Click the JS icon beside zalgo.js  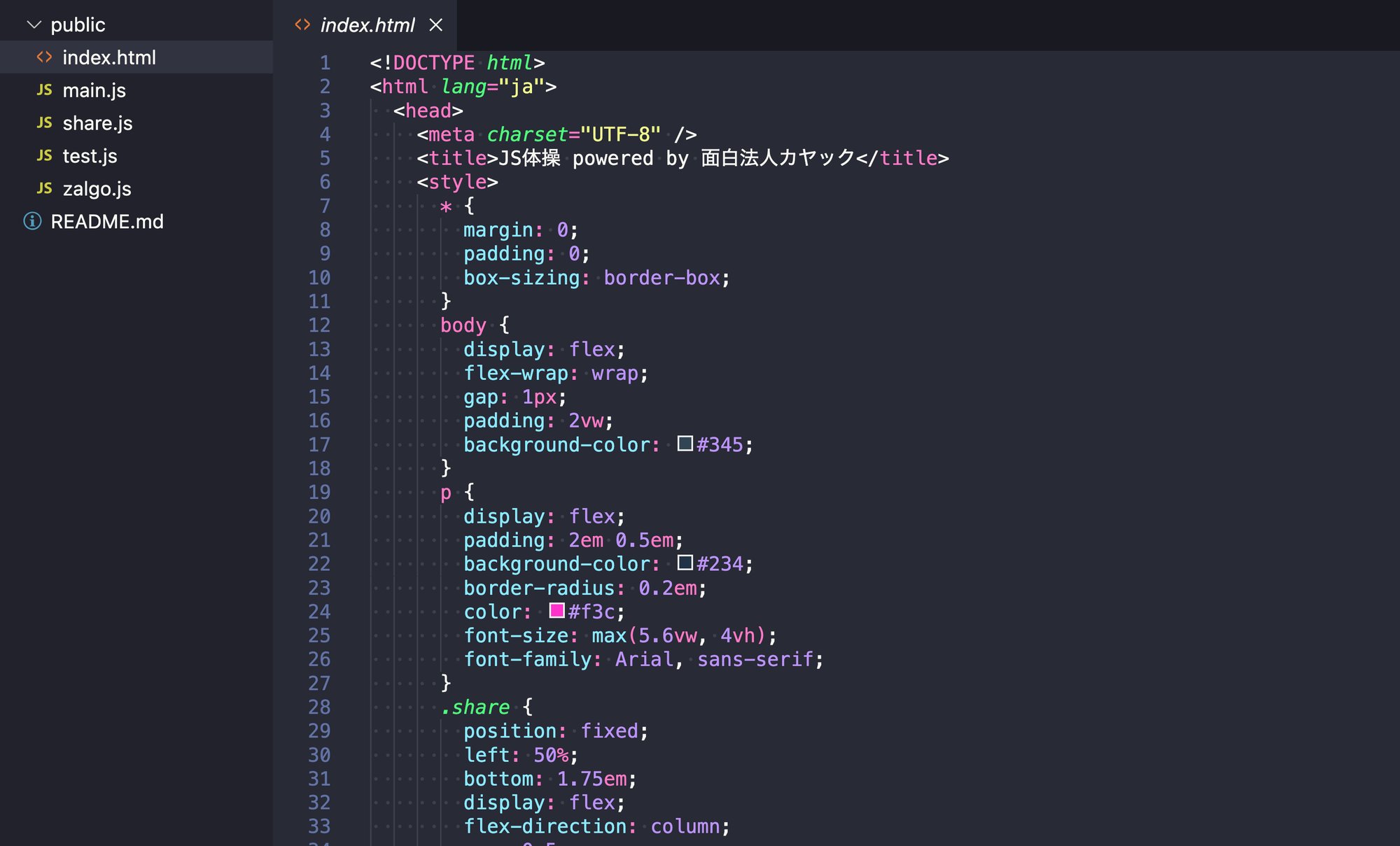coord(44,189)
